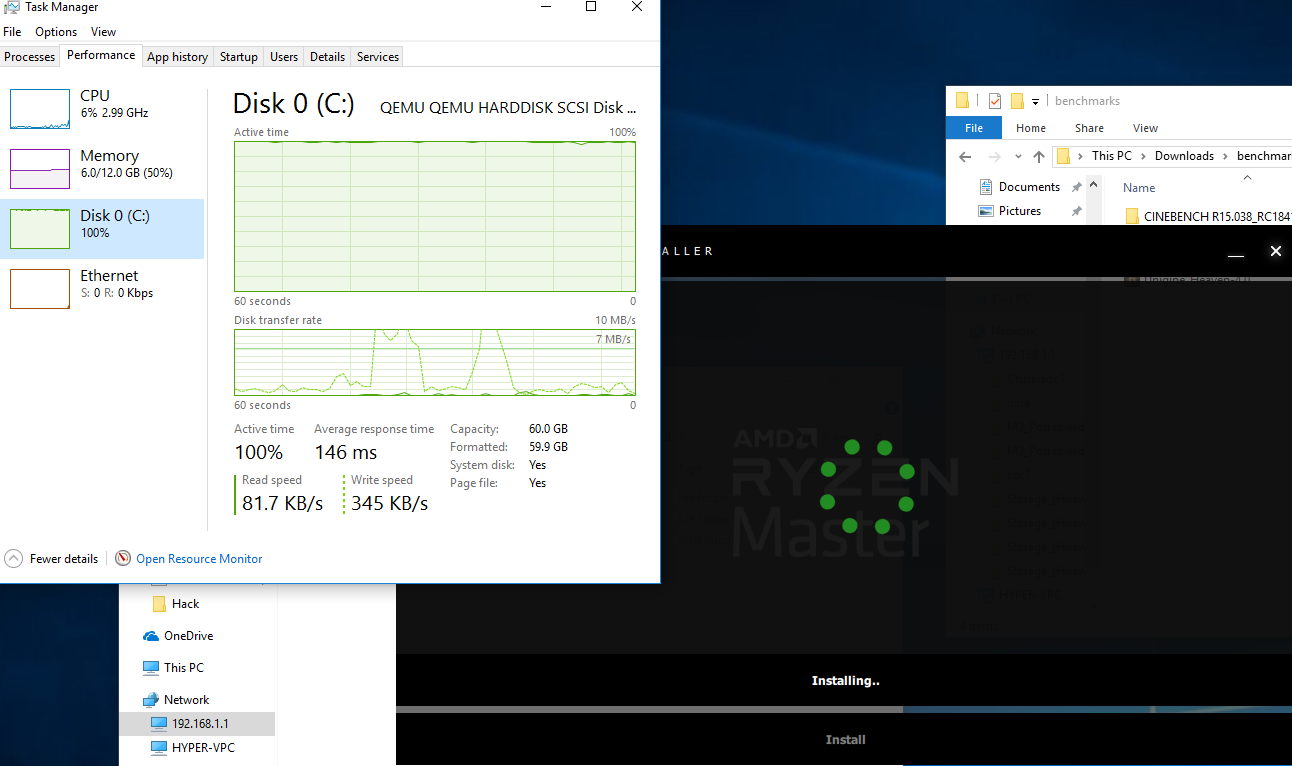Click the Performance tab
Image resolution: width=1292 pixels, height=766 pixels.
[101, 55]
